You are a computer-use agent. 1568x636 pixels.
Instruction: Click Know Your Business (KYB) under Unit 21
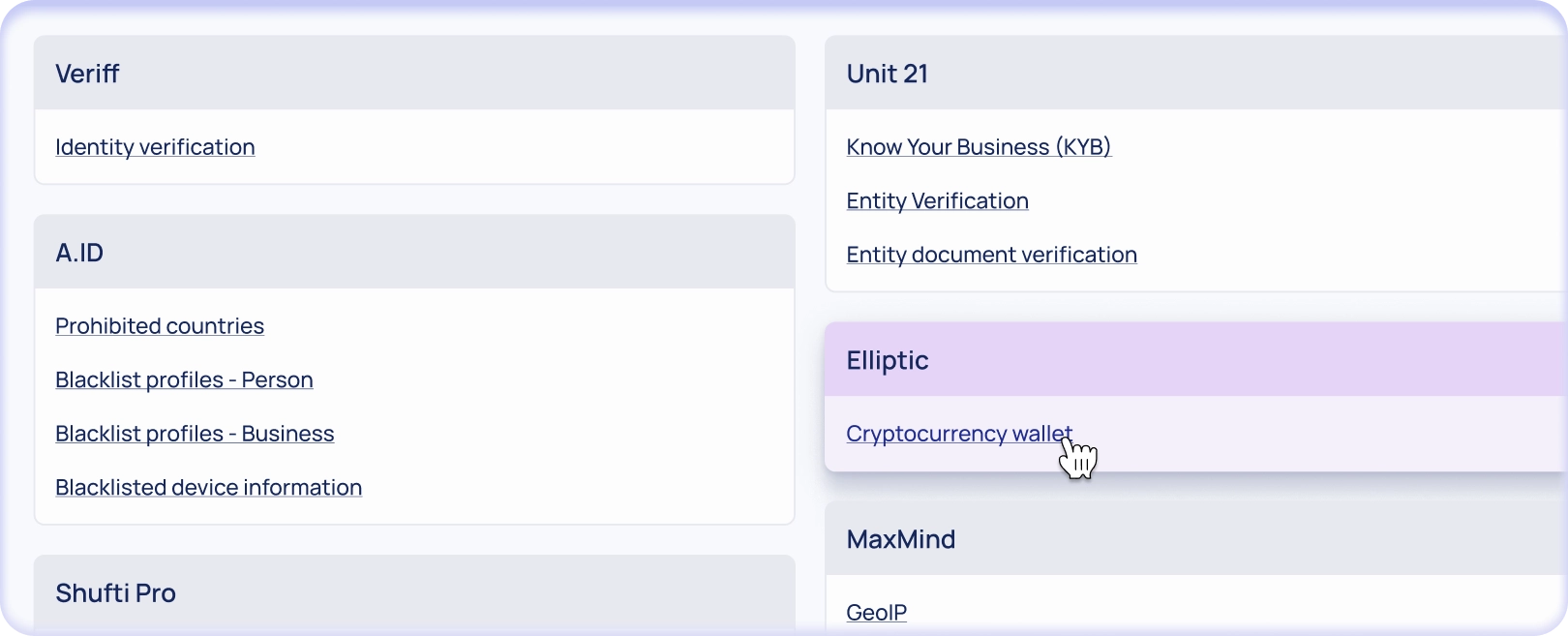[978, 147]
